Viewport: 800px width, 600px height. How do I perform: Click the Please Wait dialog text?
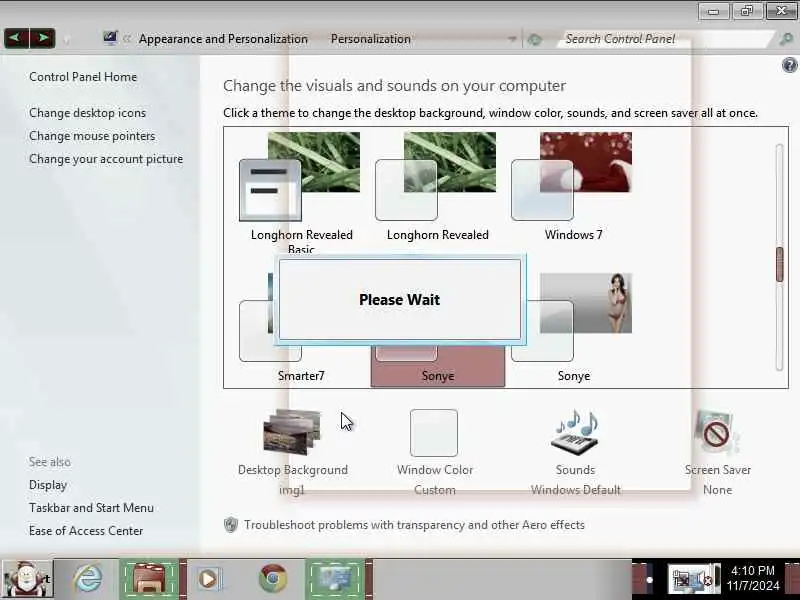coord(399,299)
